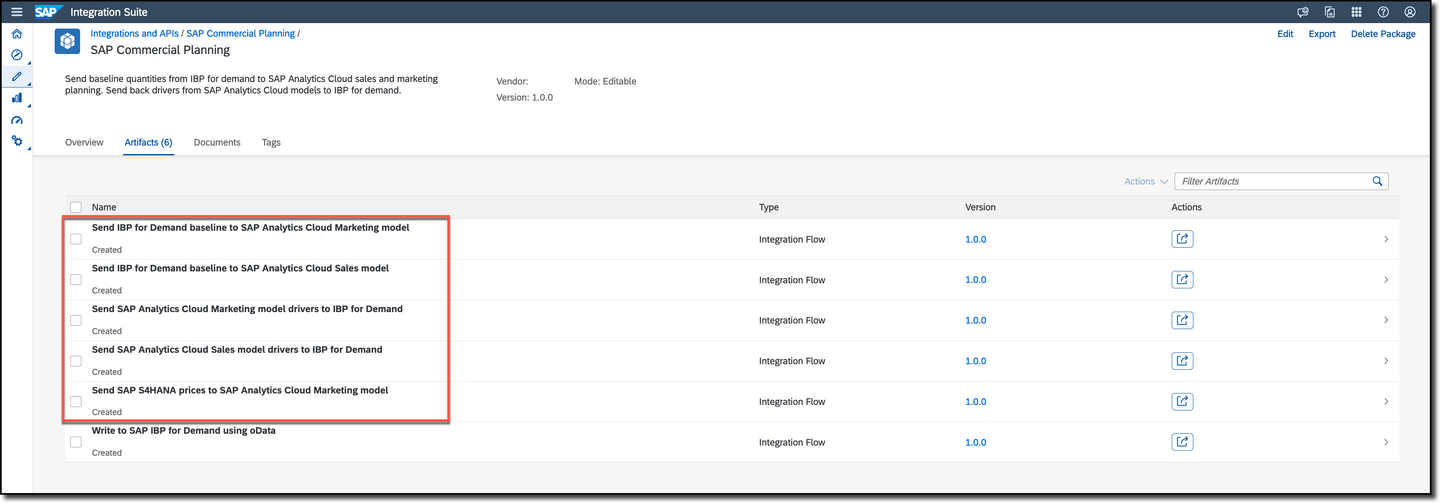The height and width of the screenshot is (503, 1440).
Task: Open 'Send SAP S4HANA prices to SAP Analytics Cloud Marketing model'
Action: (240, 390)
